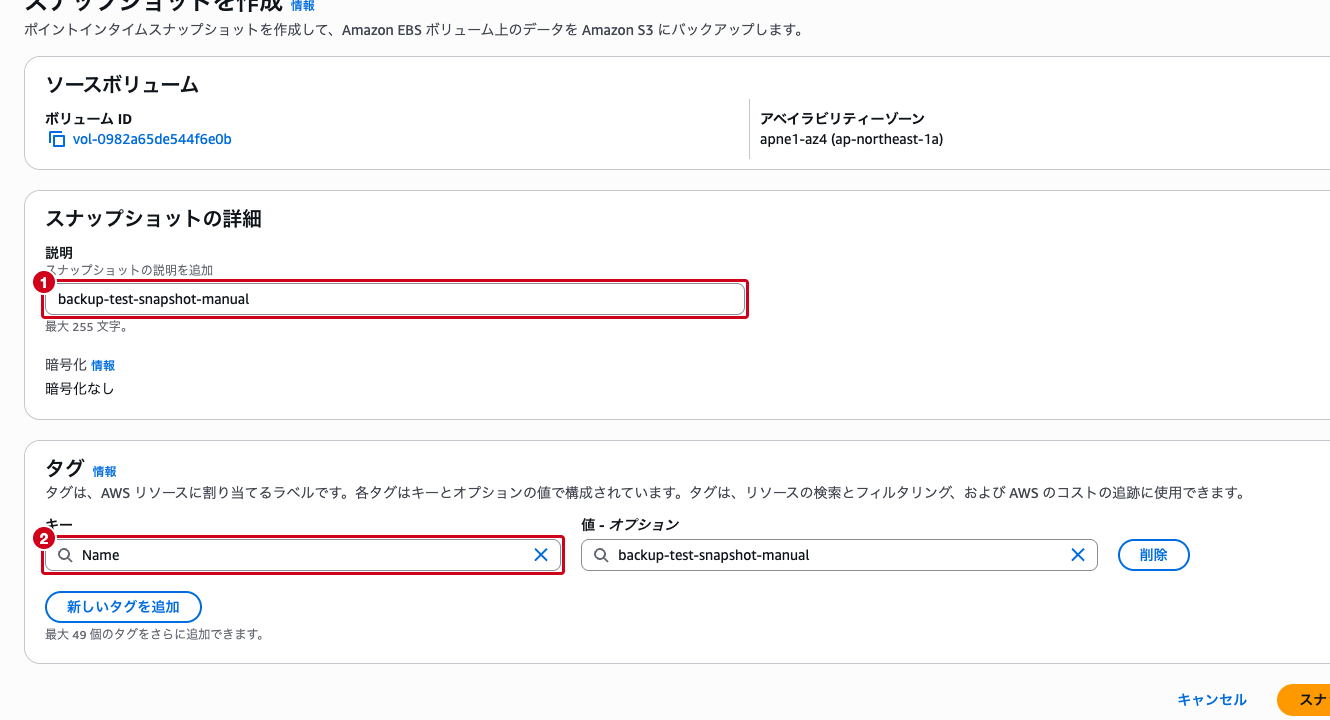Image resolution: width=1330 pixels, height=720 pixels.
Task: Open the 情報 link beside タグ heading
Action: click(104, 471)
